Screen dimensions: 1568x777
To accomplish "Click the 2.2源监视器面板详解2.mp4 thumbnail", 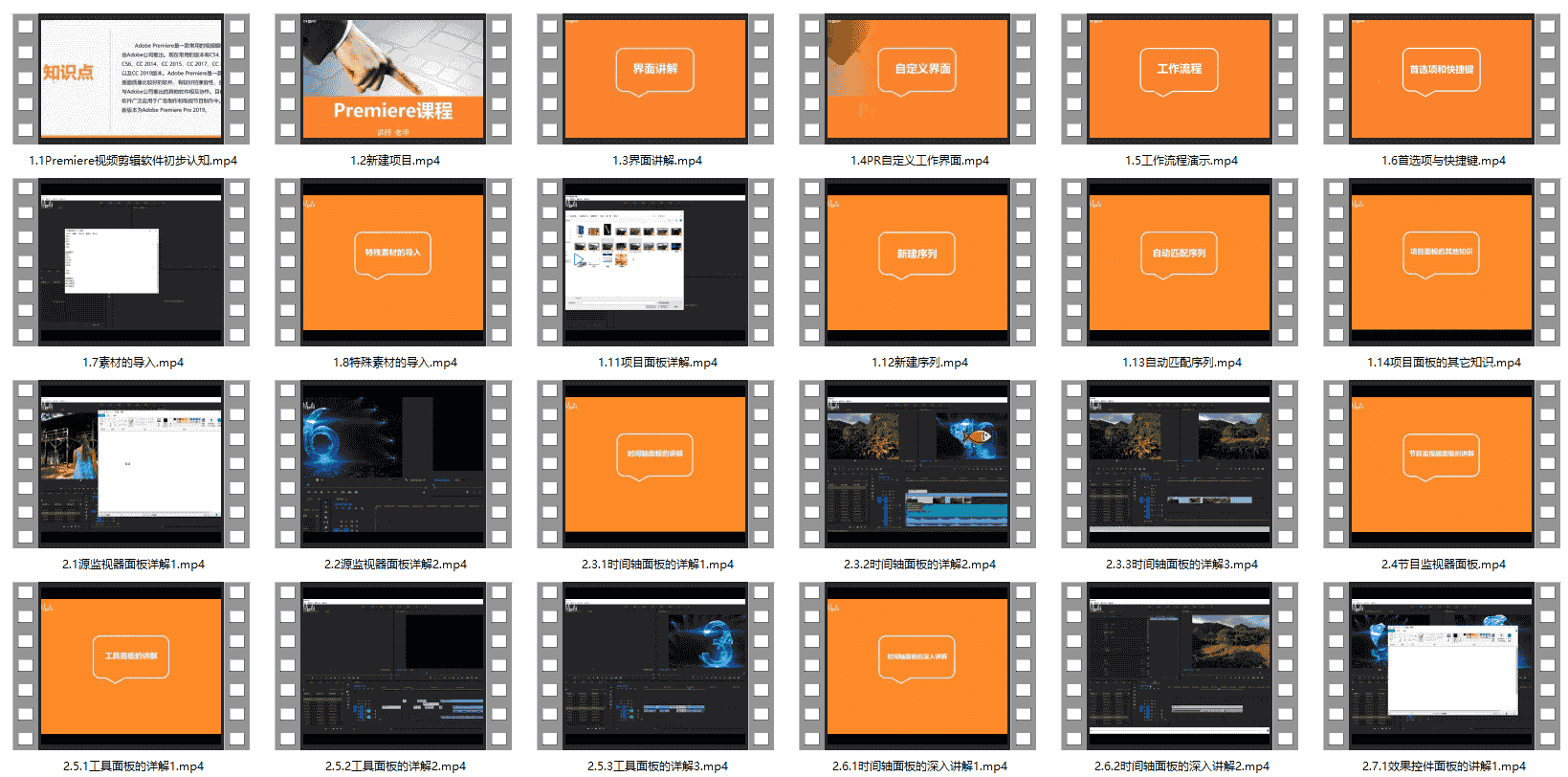I will (x=393, y=464).
